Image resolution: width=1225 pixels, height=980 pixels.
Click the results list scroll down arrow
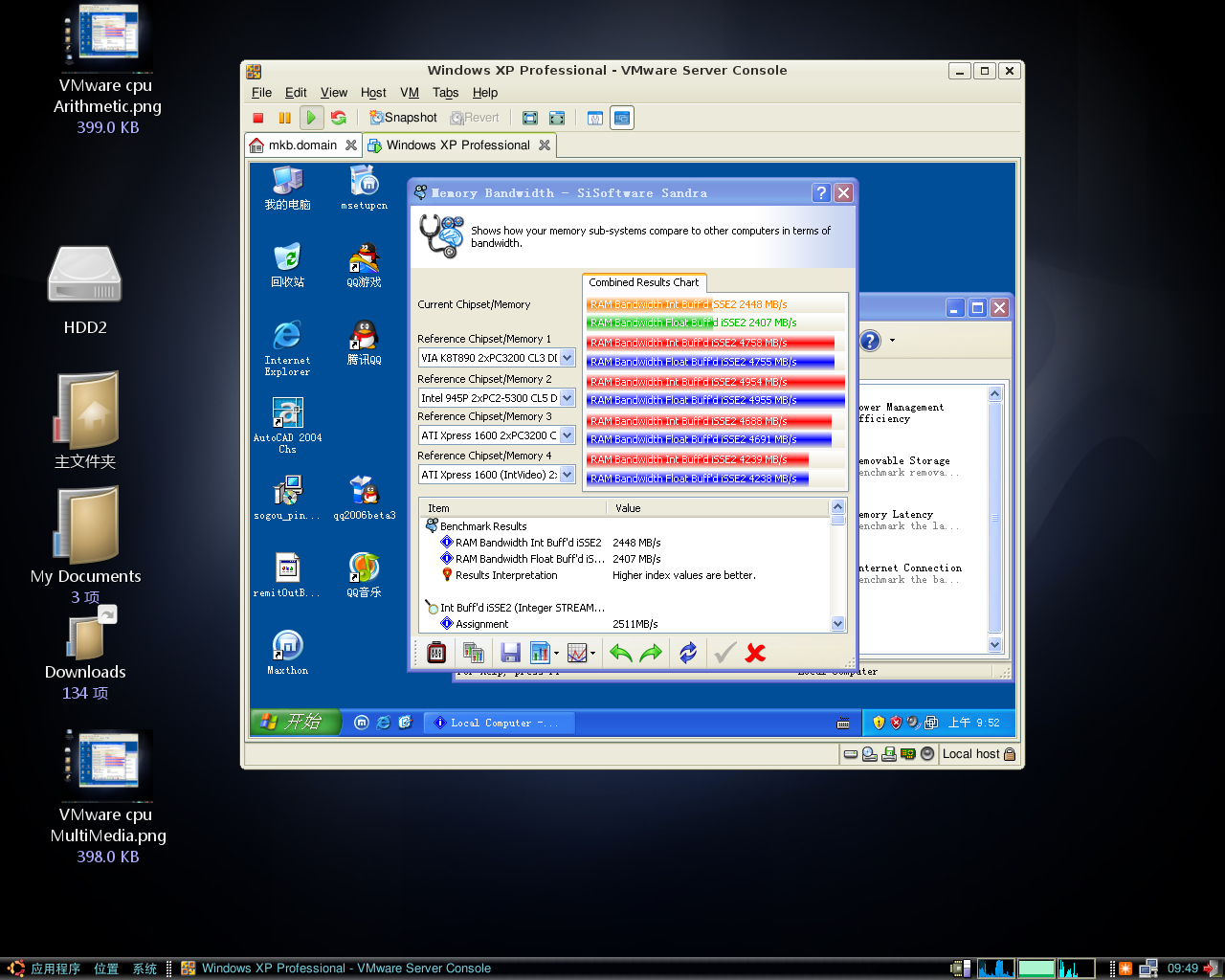[838, 624]
